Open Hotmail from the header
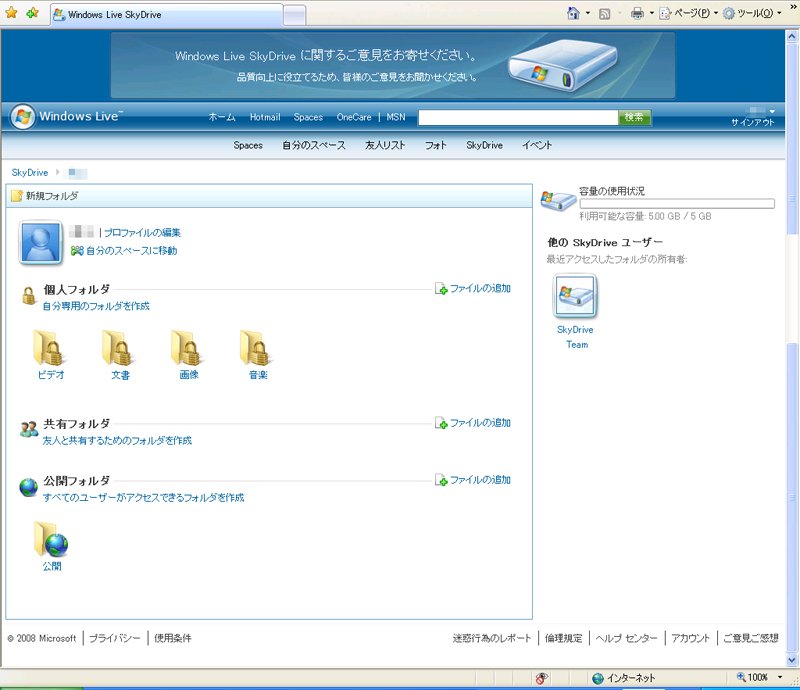800x690 pixels. point(265,117)
